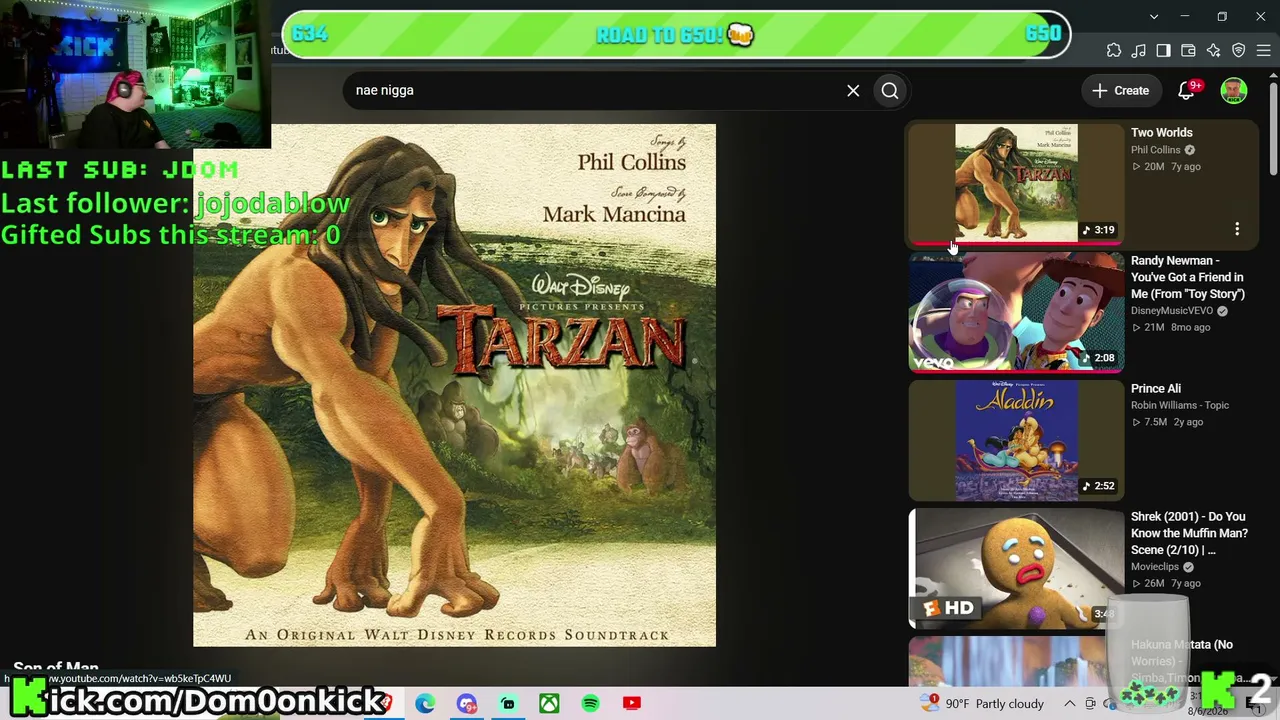This screenshot has height=720, width=1280.
Task: Clear the YouTube search box text
Action: point(853,91)
